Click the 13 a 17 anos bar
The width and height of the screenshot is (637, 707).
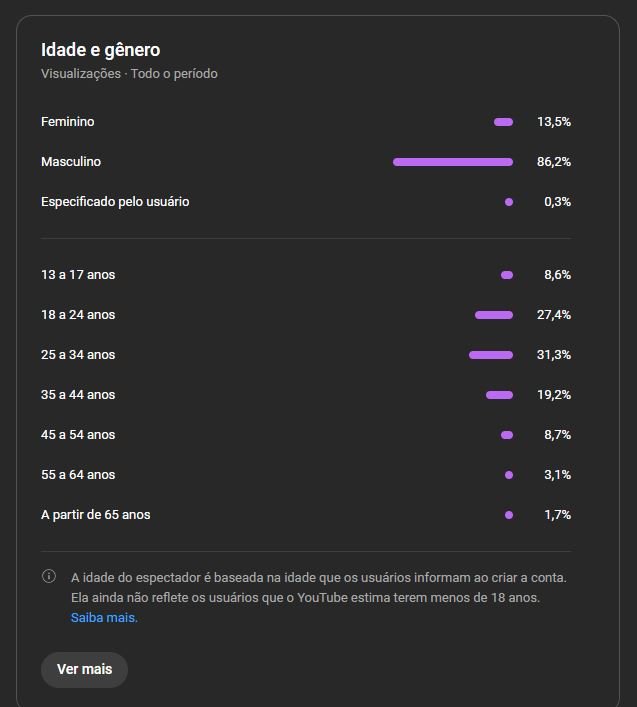point(507,275)
